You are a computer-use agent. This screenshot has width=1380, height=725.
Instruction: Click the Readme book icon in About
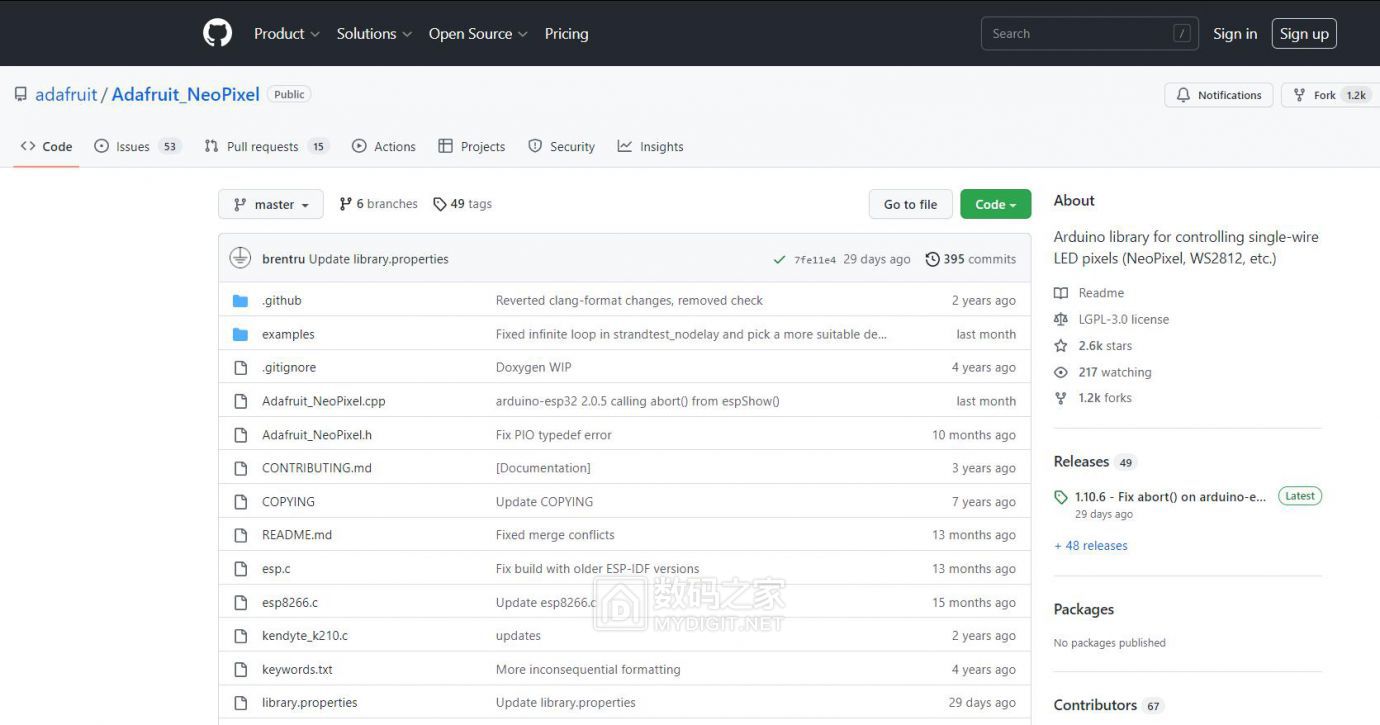[1061, 293]
